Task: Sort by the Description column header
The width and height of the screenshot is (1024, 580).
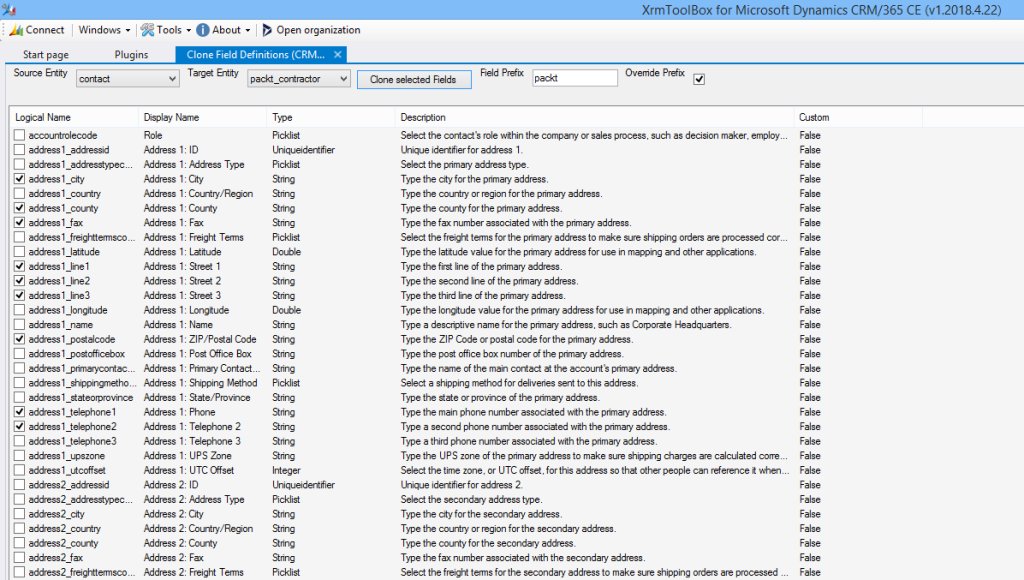Action: [594, 118]
